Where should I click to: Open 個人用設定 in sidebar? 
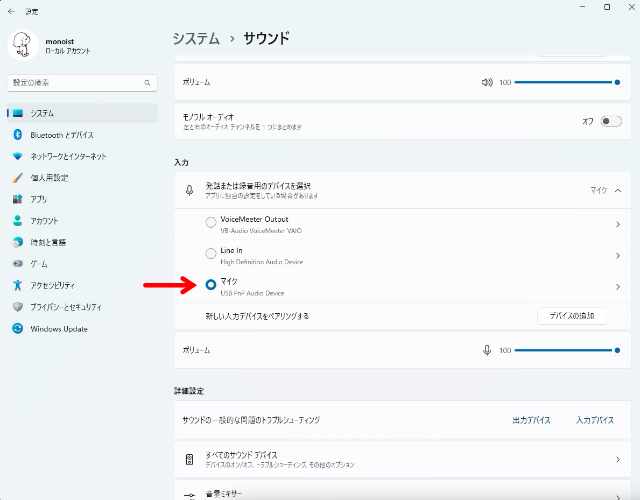click(82, 178)
